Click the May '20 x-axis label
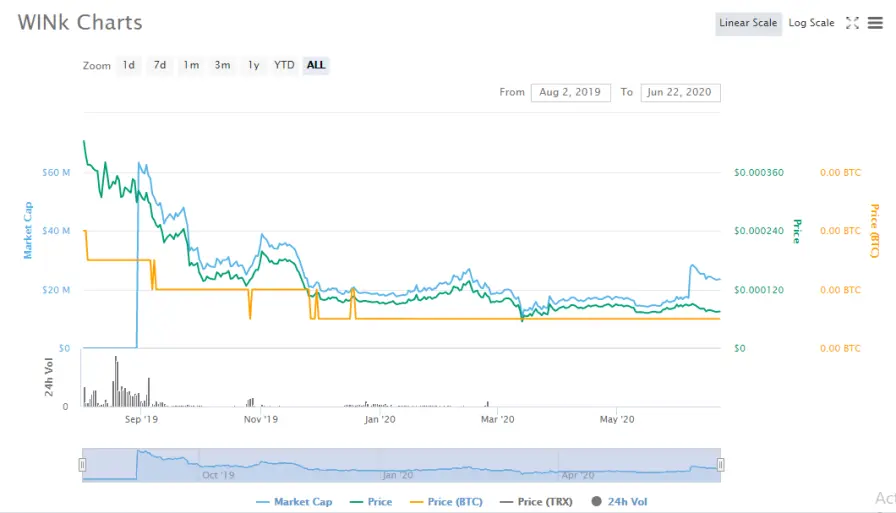This screenshot has height=513, width=896. 617,419
